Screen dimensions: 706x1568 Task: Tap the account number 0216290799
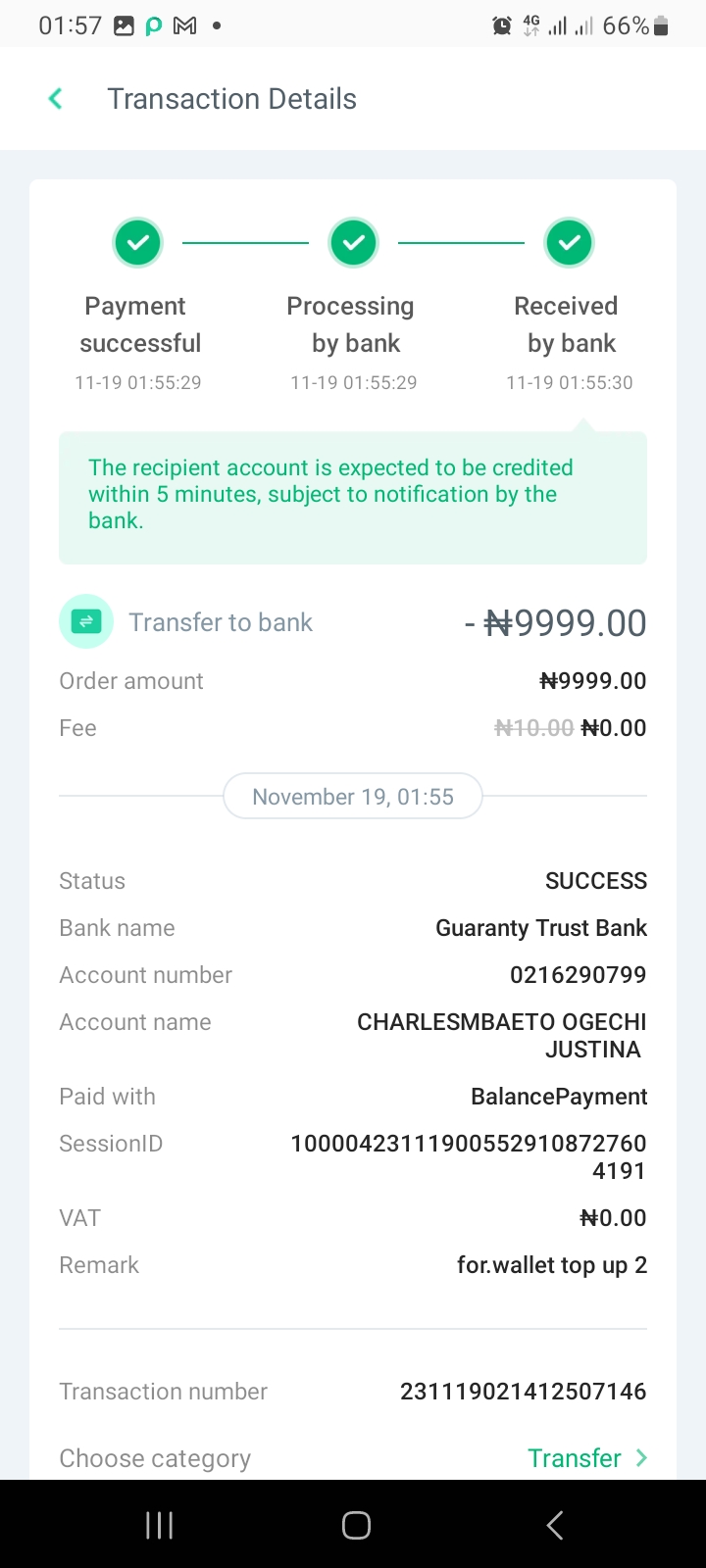coord(579,975)
